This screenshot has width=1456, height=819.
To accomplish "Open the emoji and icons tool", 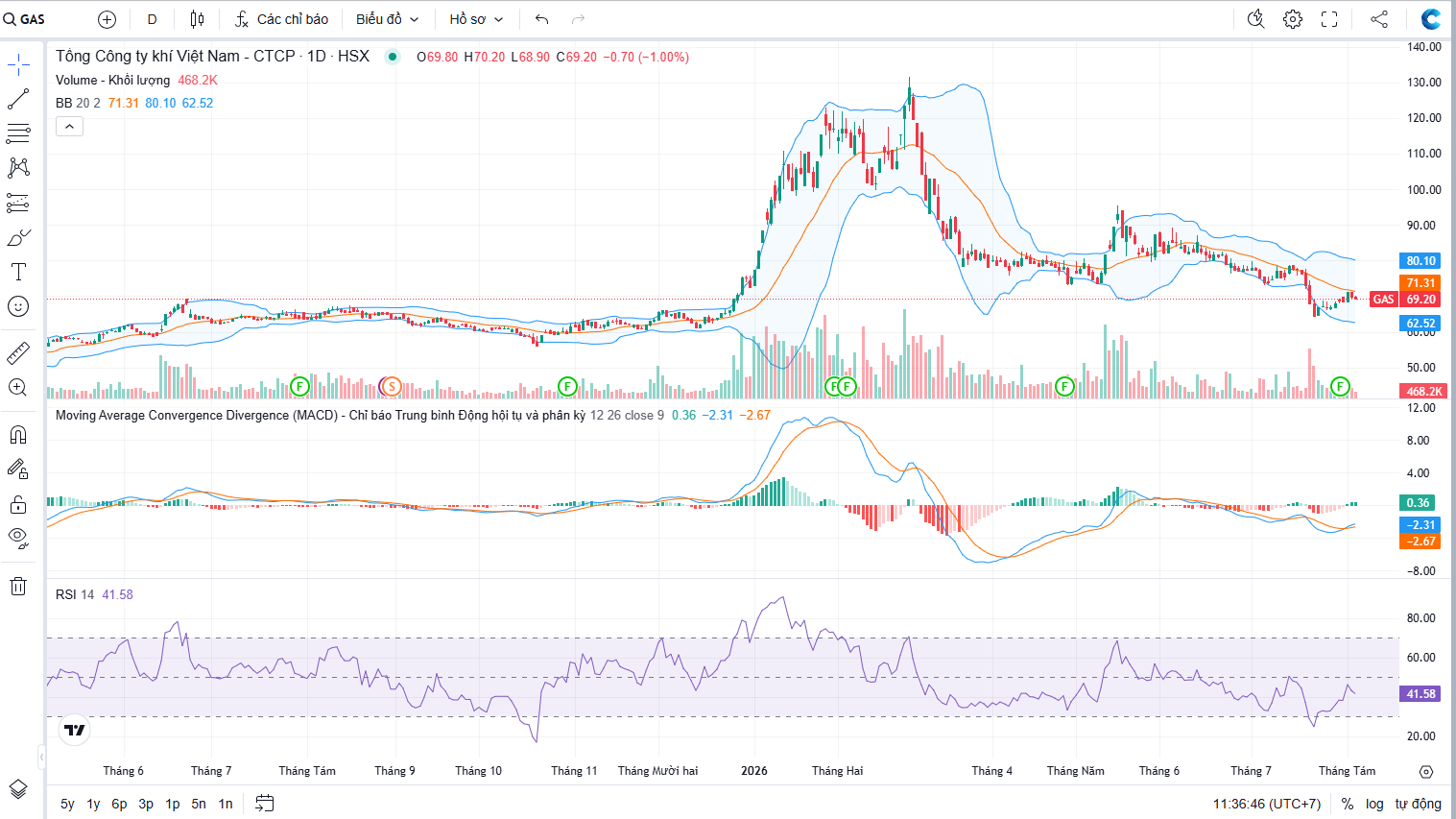I will (18, 306).
